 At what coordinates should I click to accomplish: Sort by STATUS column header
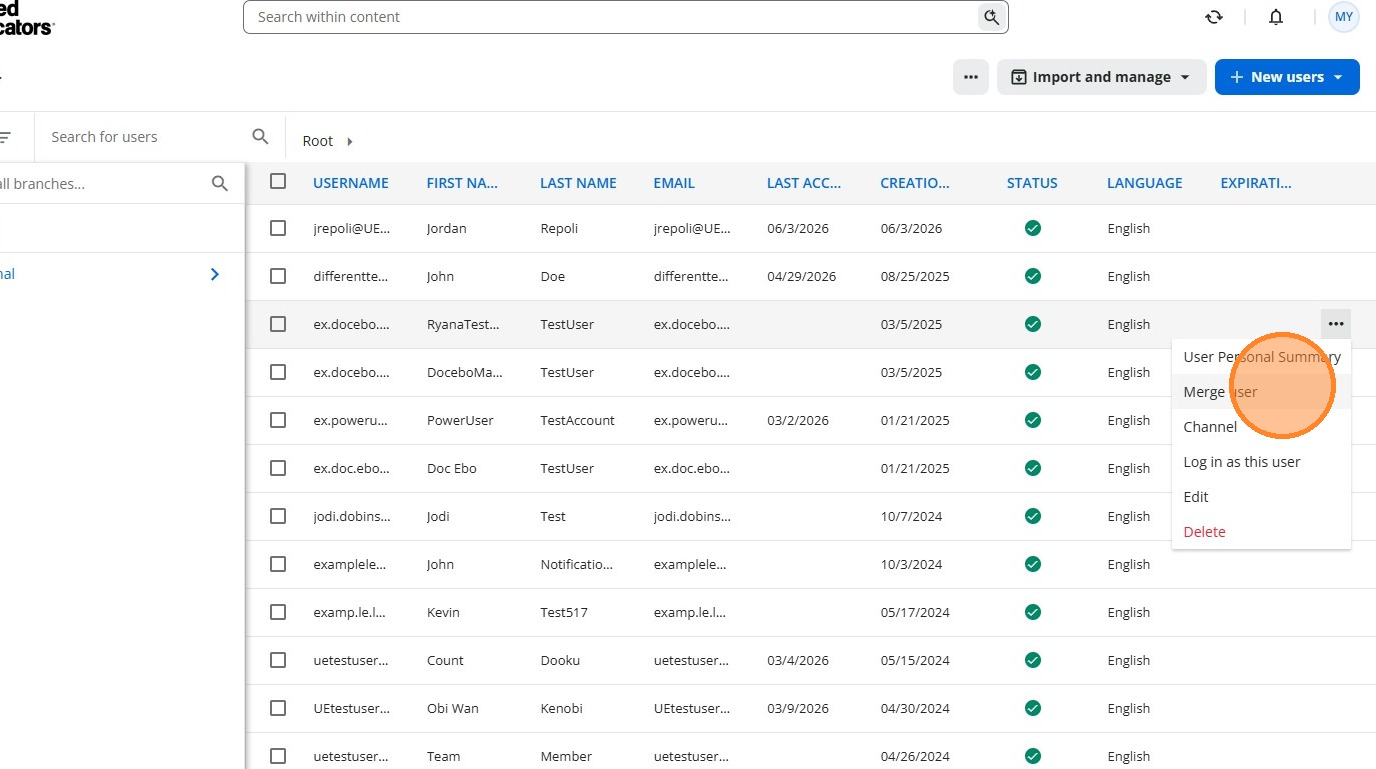click(x=1032, y=183)
